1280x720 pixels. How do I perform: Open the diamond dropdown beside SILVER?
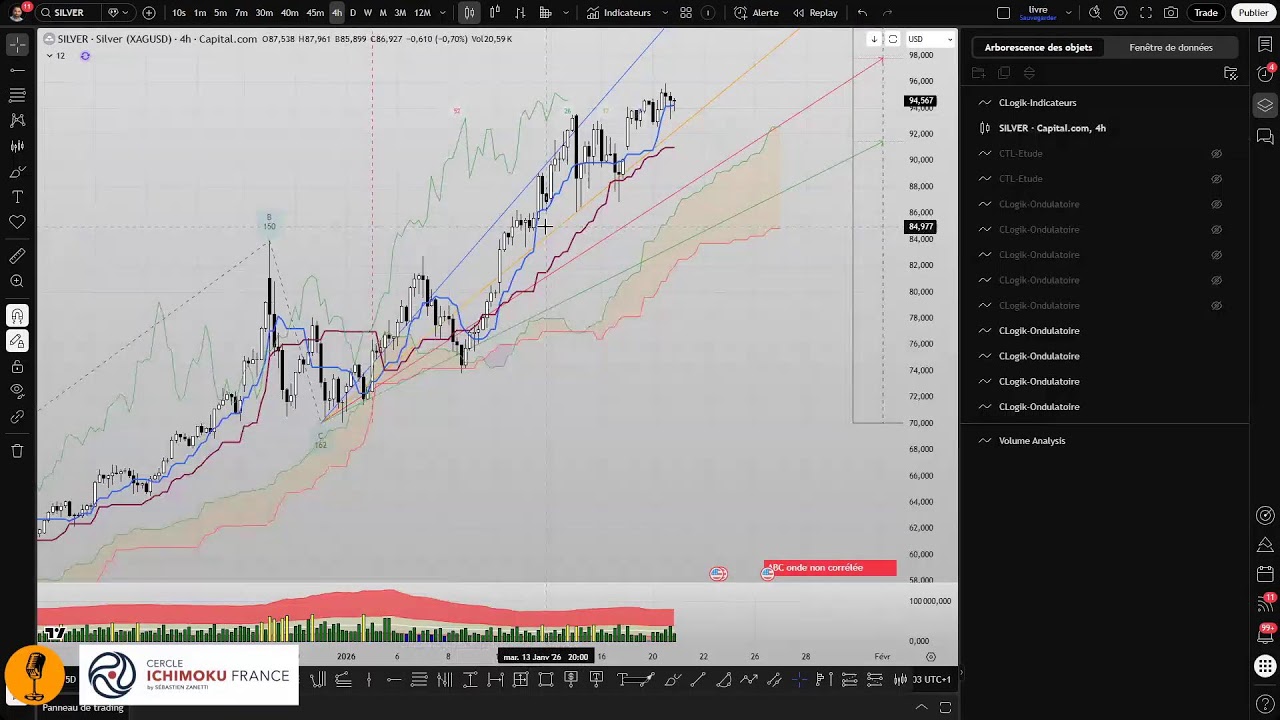tap(117, 13)
